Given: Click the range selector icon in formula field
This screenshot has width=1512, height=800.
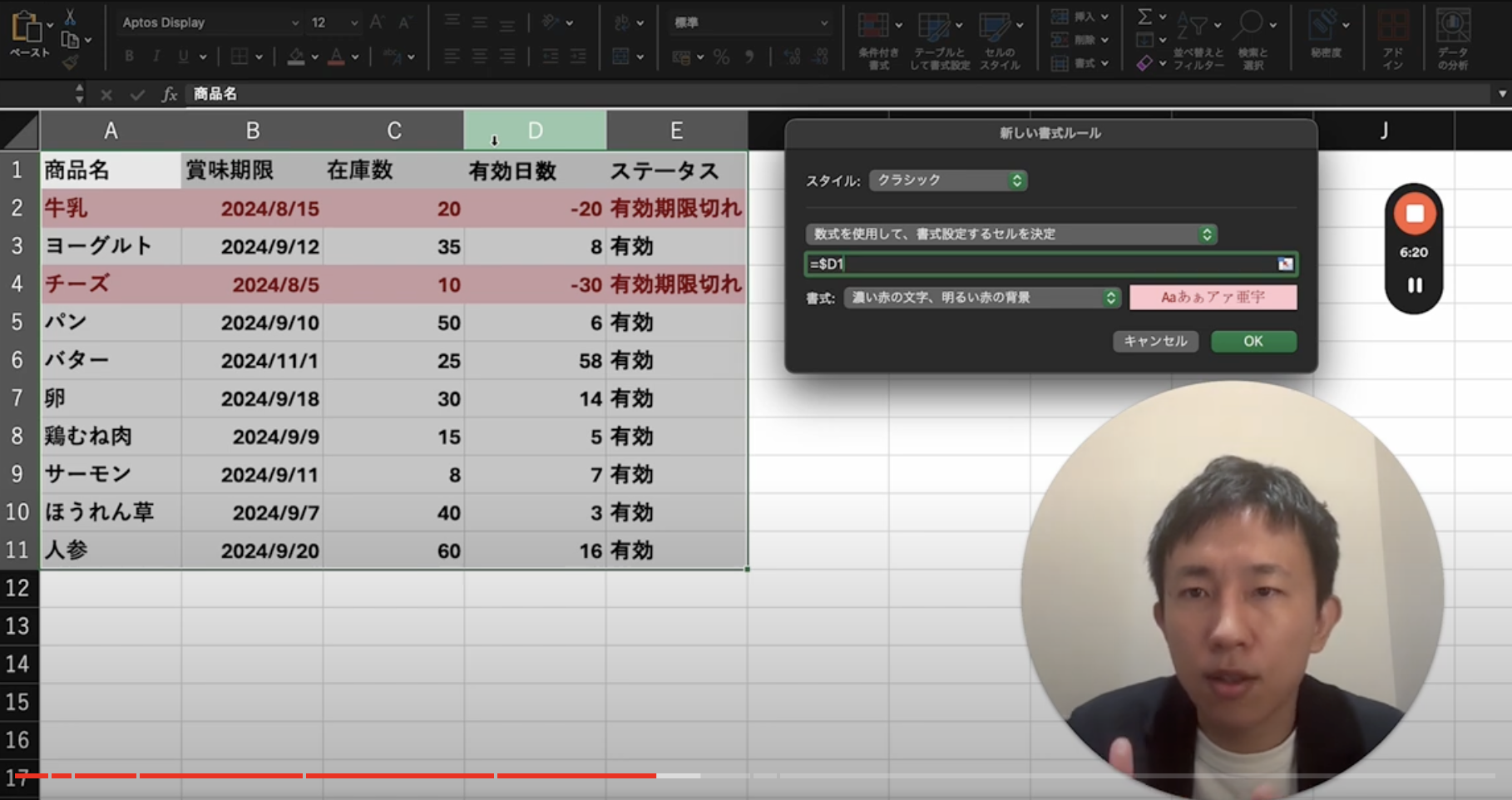Looking at the screenshot, I should pyautogui.click(x=1285, y=264).
